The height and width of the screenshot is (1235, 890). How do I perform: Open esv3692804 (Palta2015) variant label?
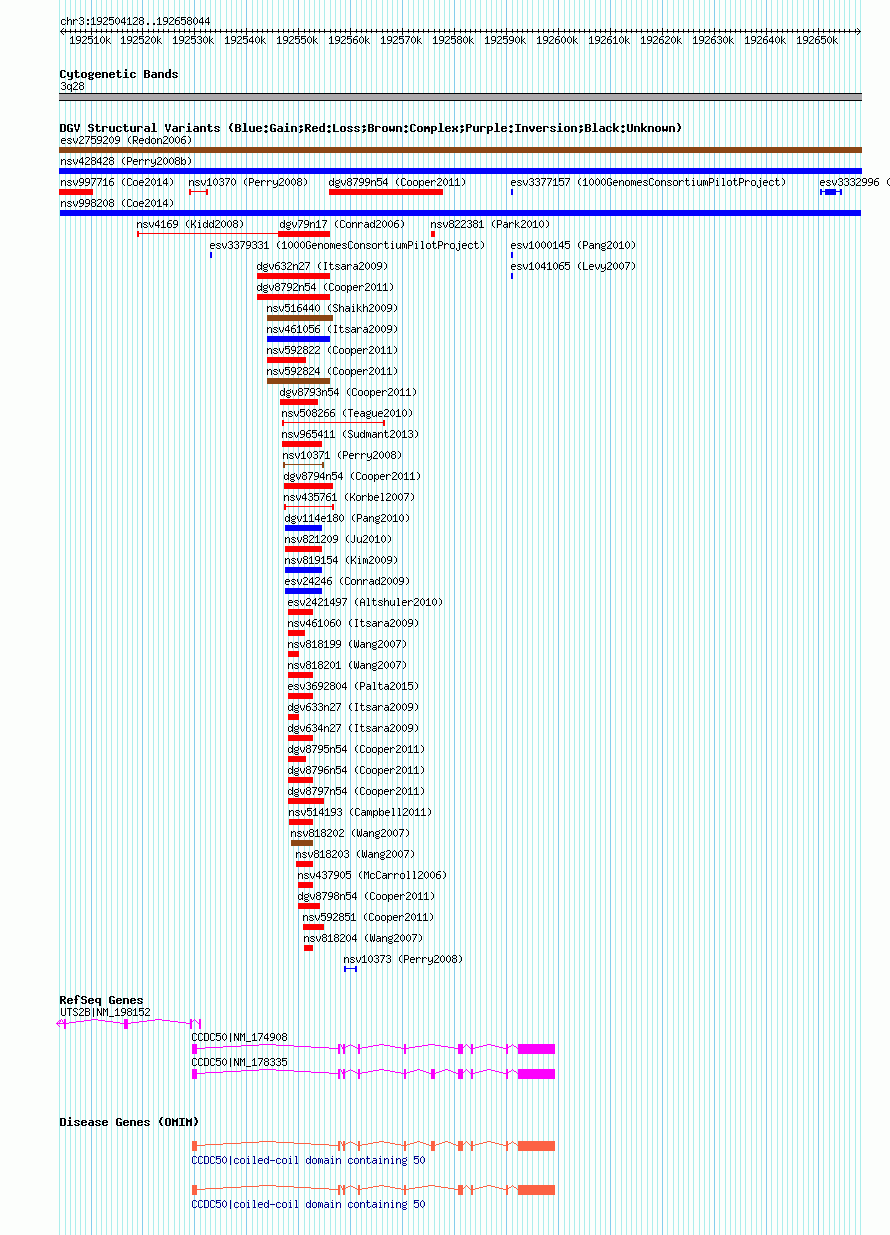click(x=354, y=686)
